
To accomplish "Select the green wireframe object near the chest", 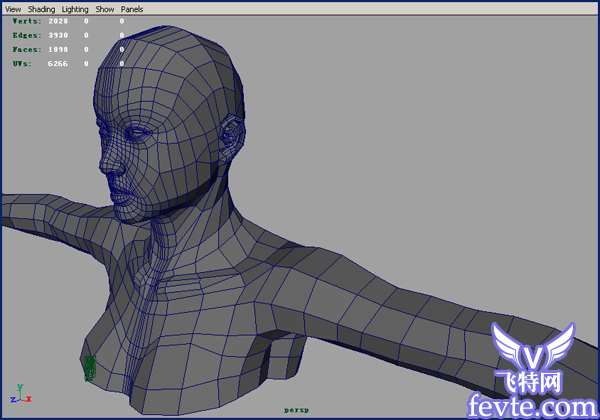I will 90,368.
